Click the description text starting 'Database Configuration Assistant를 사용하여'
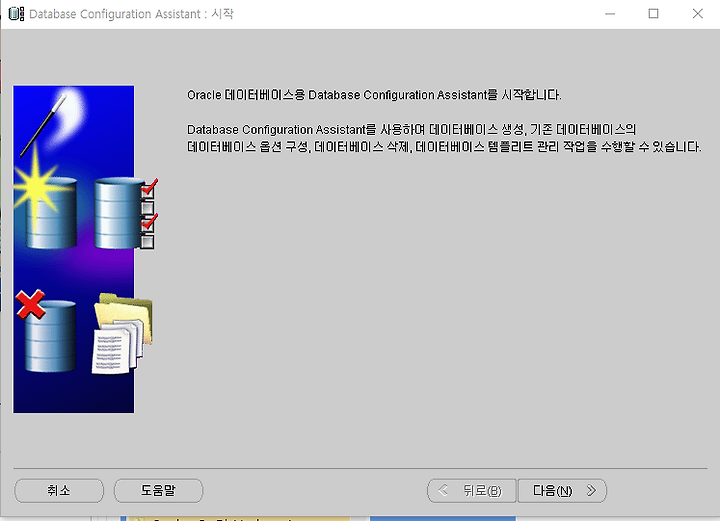720x521 pixels. 411,129
